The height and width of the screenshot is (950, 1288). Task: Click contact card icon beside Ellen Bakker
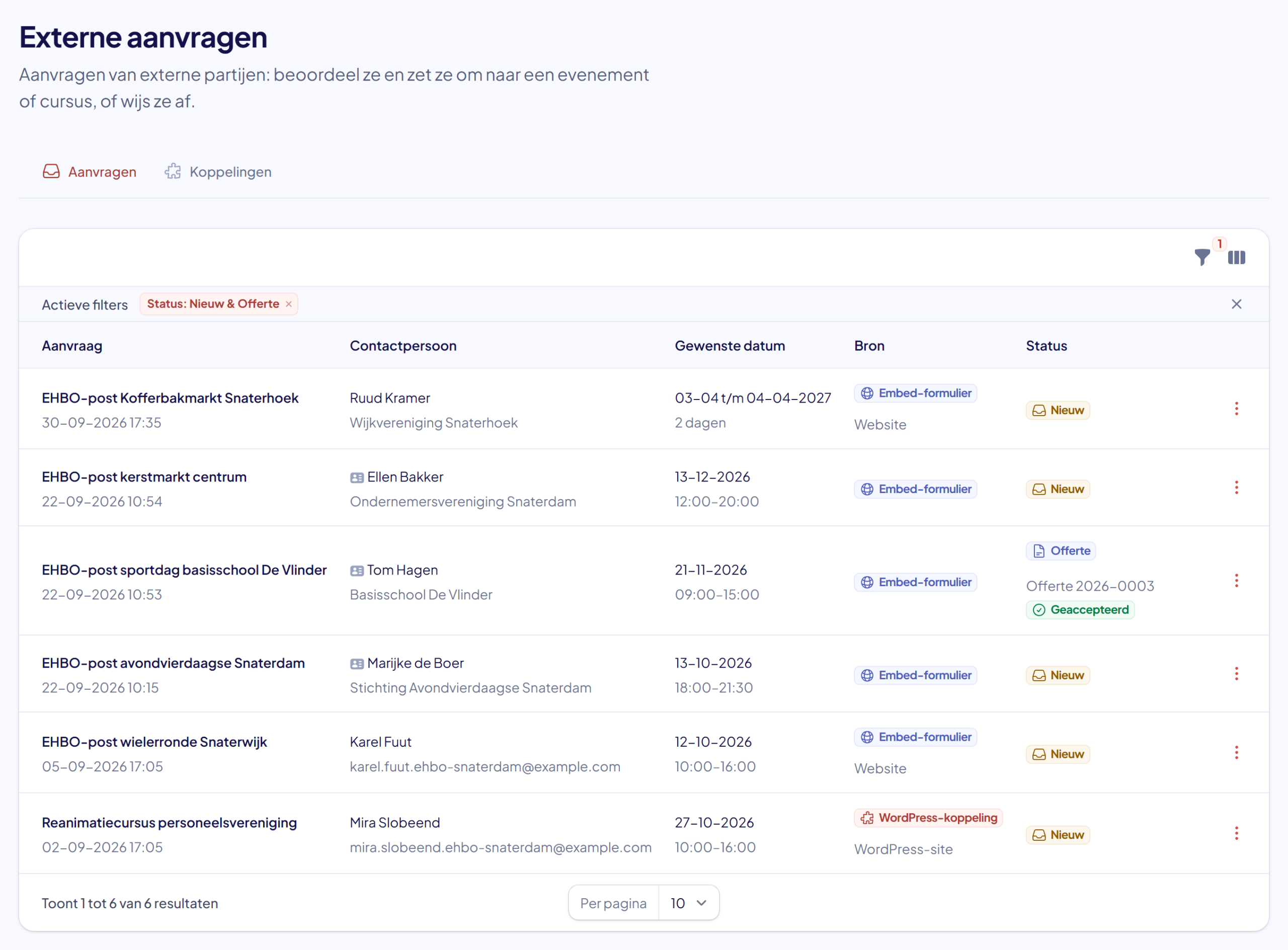click(357, 478)
